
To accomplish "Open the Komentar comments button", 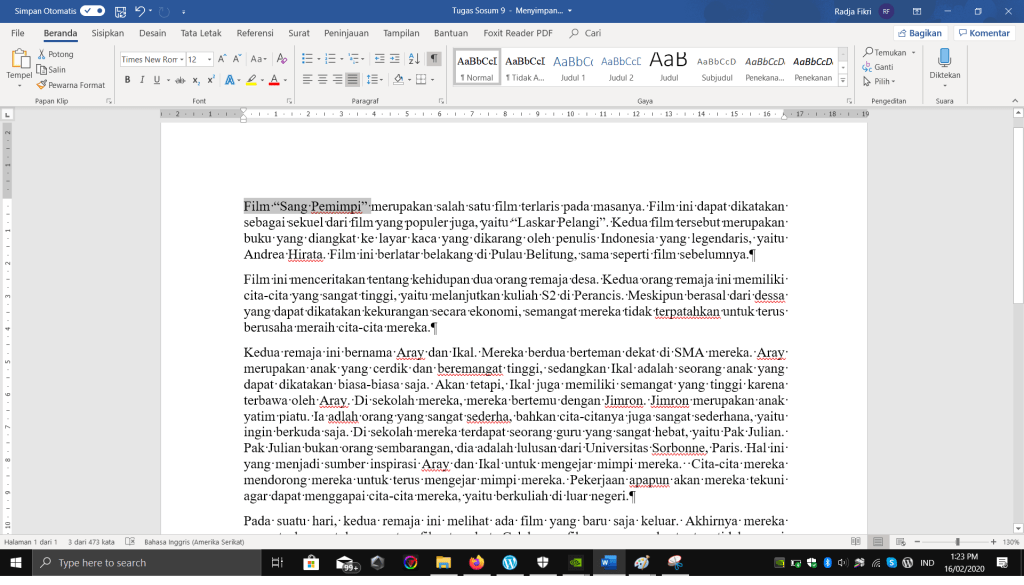I will pyautogui.click(x=984, y=33).
